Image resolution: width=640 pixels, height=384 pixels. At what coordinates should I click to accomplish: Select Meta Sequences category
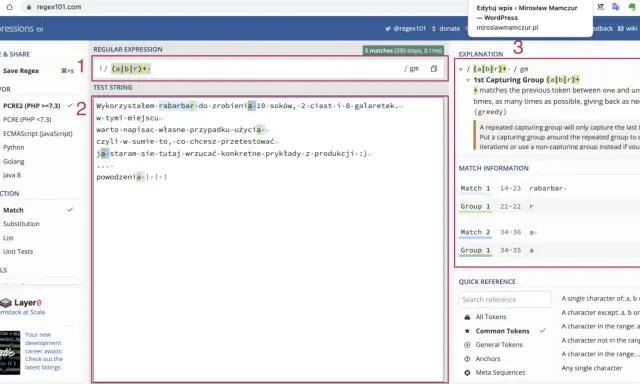coord(500,373)
